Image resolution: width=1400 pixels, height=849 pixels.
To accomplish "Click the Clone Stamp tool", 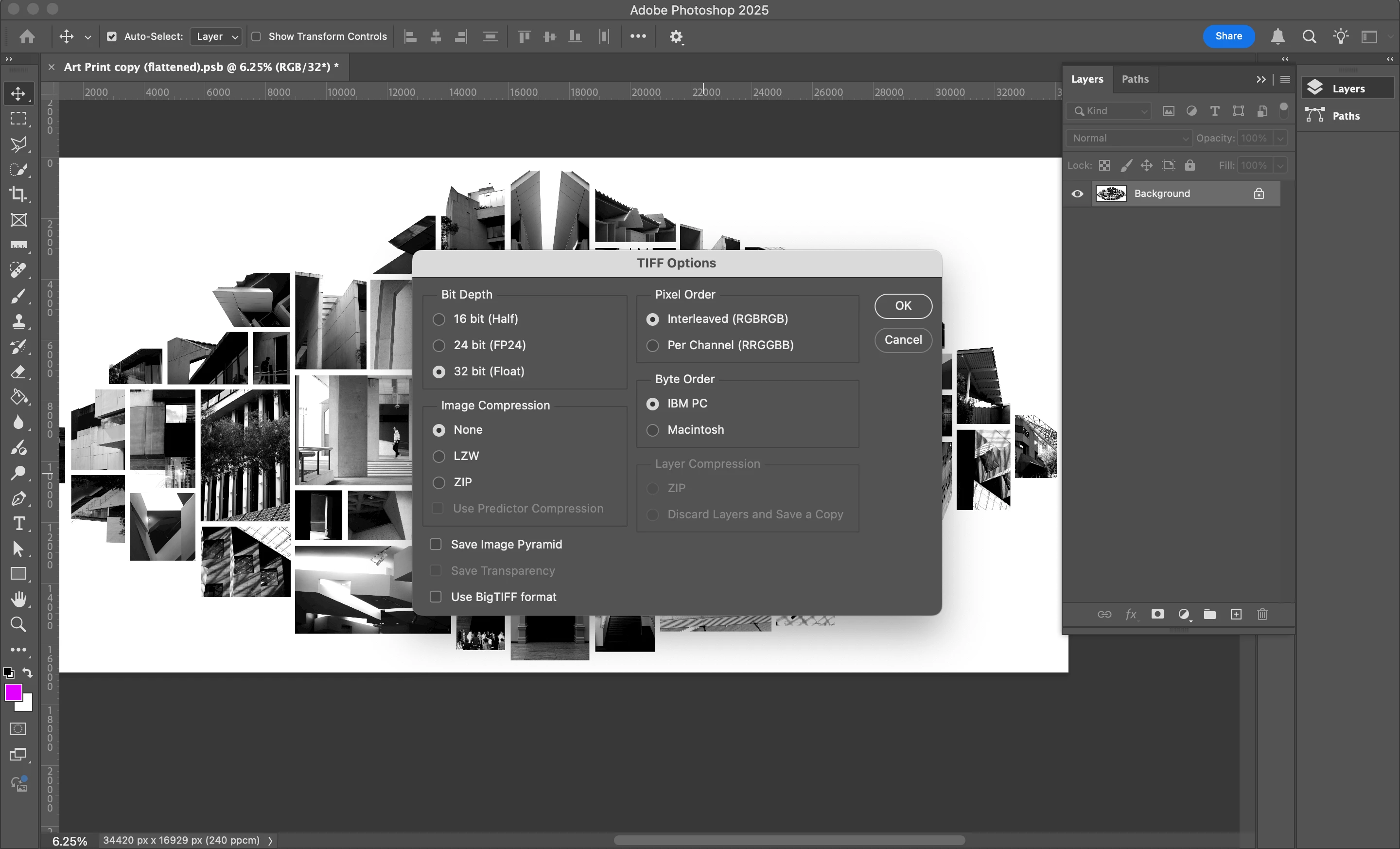I will 18,321.
